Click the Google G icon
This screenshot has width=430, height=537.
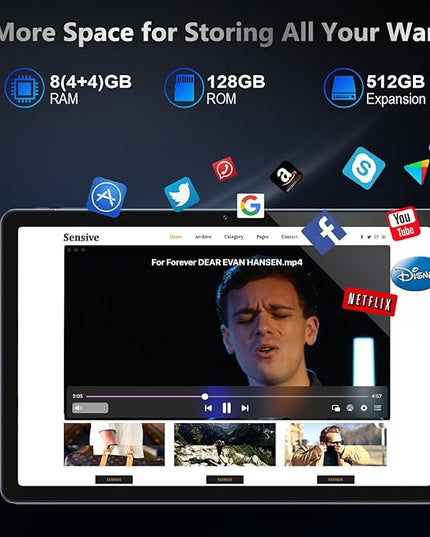250,206
